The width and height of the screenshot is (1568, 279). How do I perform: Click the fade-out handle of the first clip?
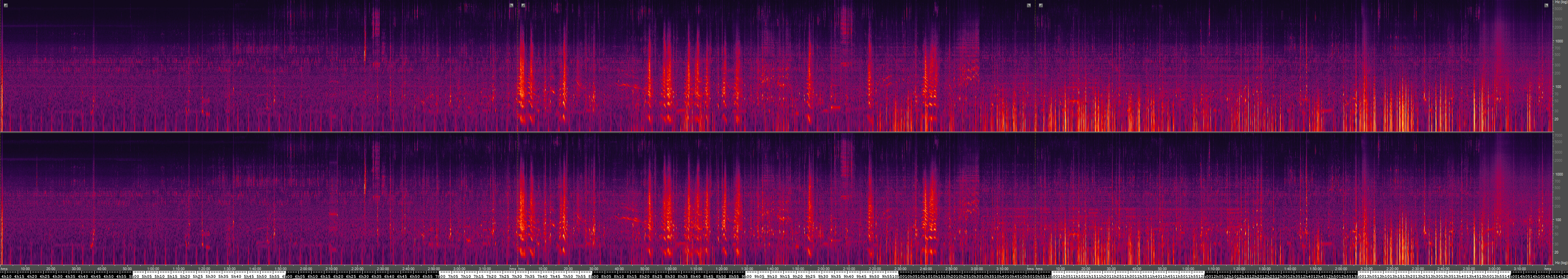point(511,5)
